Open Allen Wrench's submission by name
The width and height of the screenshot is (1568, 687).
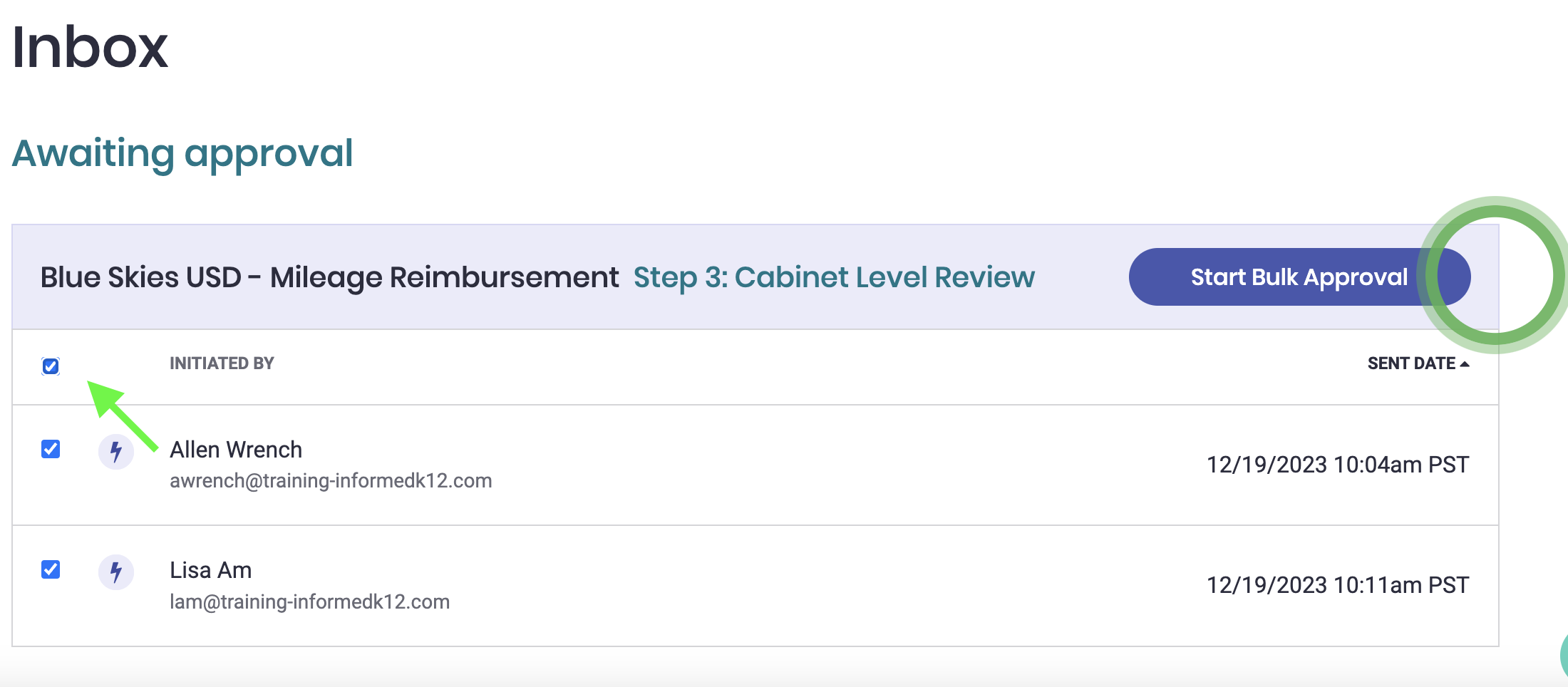(x=236, y=450)
